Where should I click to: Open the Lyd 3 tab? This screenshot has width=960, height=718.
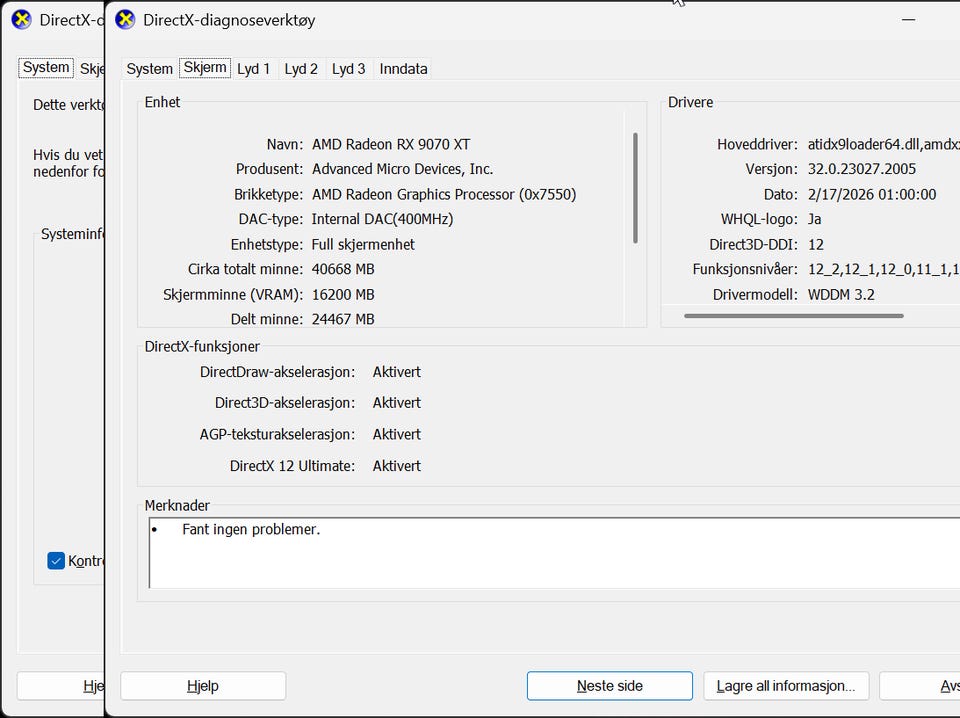coord(348,69)
